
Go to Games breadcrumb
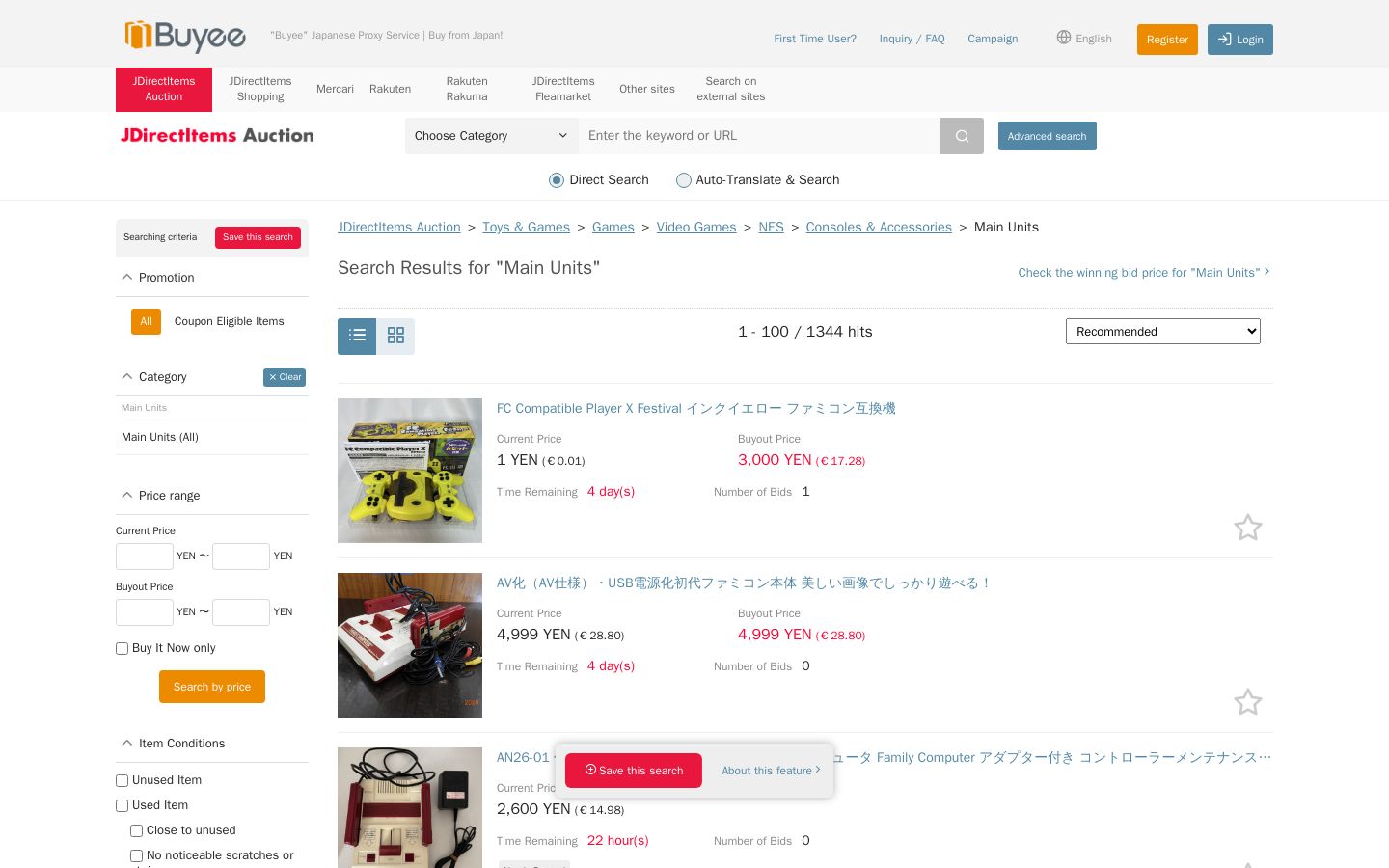pos(613,227)
